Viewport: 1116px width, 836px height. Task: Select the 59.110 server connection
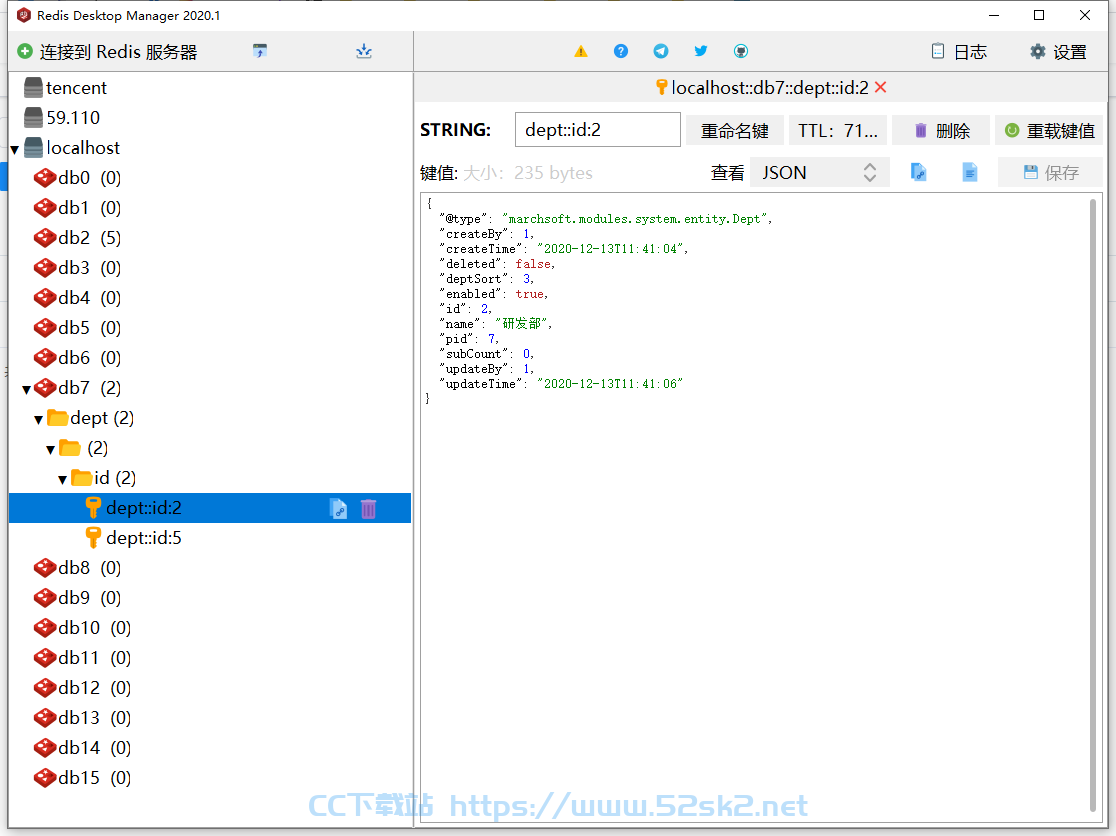coord(73,117)
